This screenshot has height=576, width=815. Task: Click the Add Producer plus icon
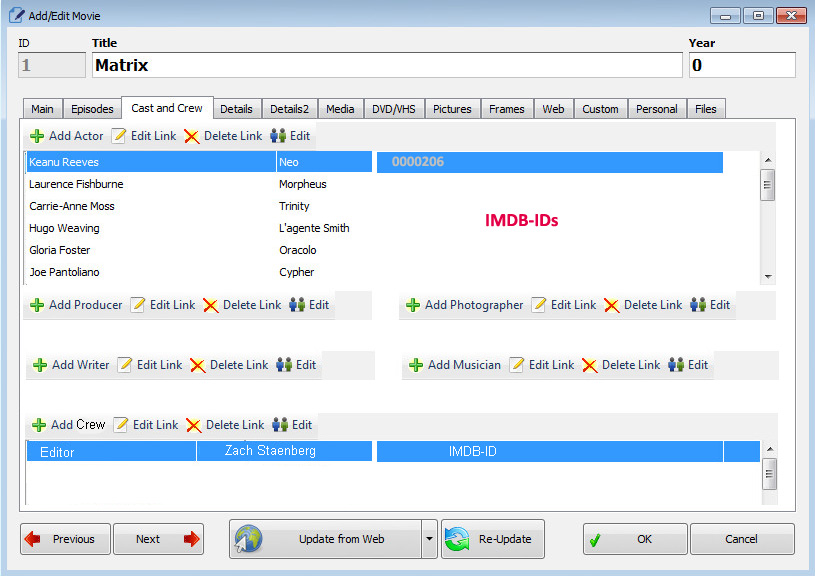pyautogui.click(x=37, y=305)
